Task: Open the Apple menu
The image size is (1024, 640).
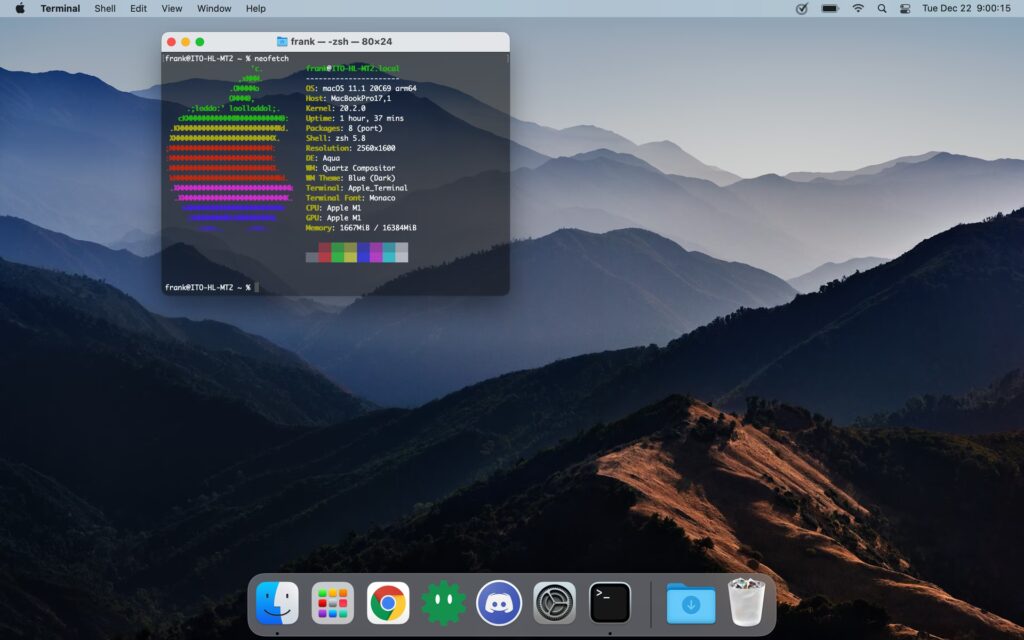Action: coord(20,8)
